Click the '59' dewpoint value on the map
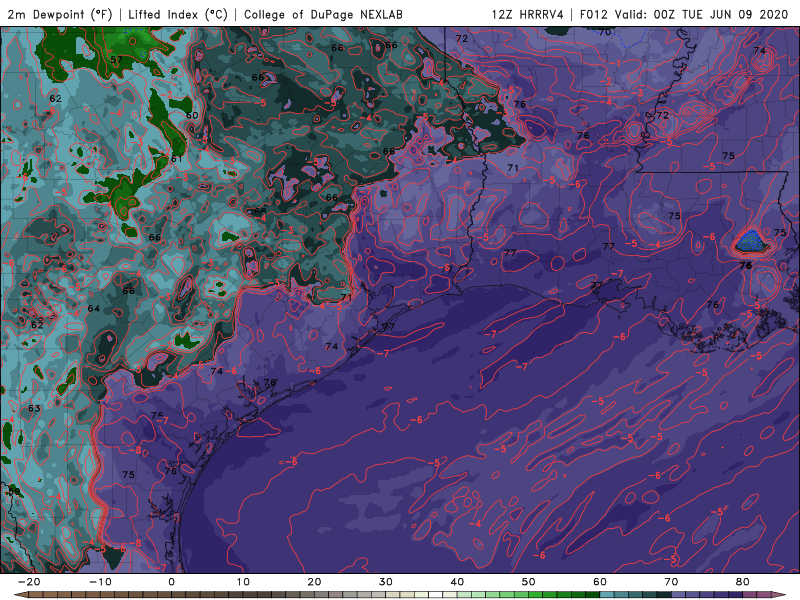The image size is (800, 600). coord(14,492)
